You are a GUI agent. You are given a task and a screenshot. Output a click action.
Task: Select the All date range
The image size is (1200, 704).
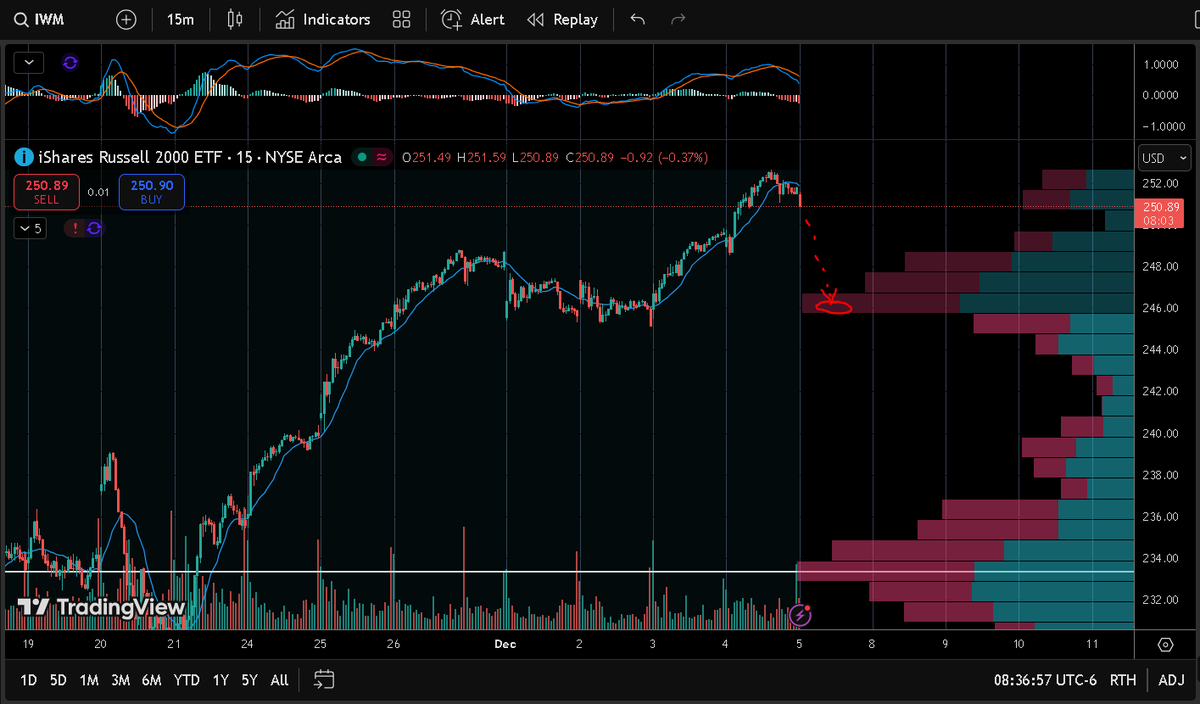[x=279, y=680]
